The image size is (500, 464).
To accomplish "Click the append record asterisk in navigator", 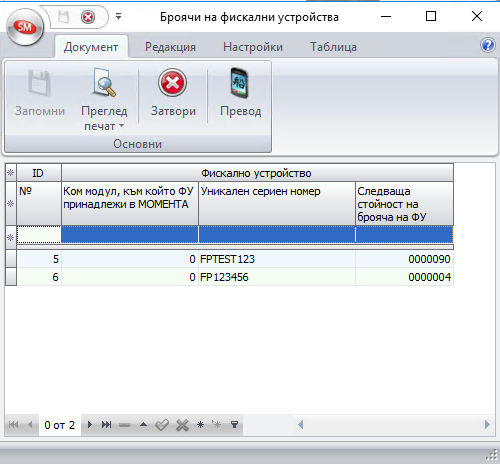I will coord(200,424).
